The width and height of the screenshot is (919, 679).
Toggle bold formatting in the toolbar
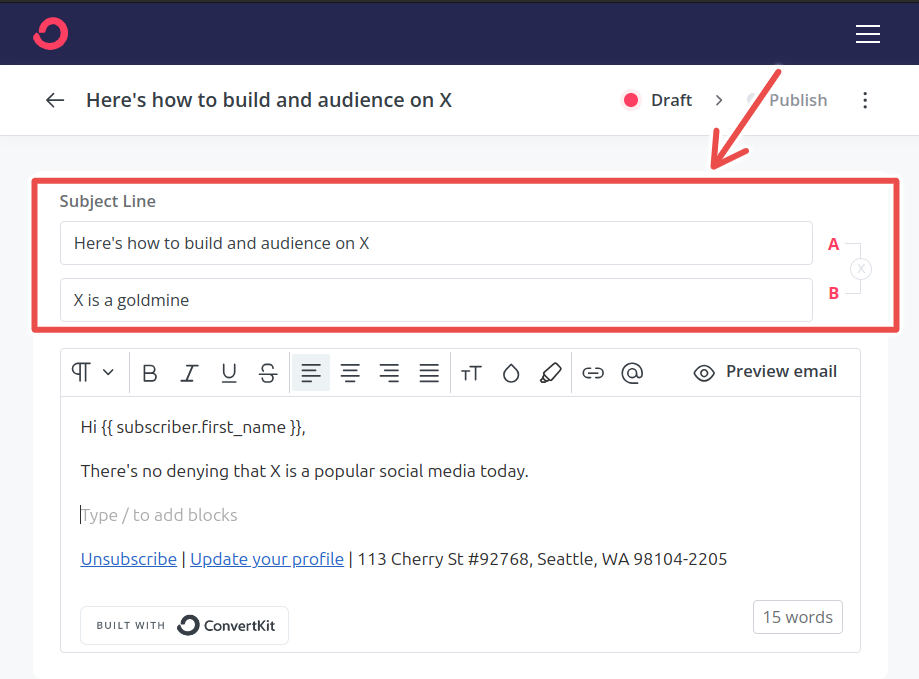(149, 372)
